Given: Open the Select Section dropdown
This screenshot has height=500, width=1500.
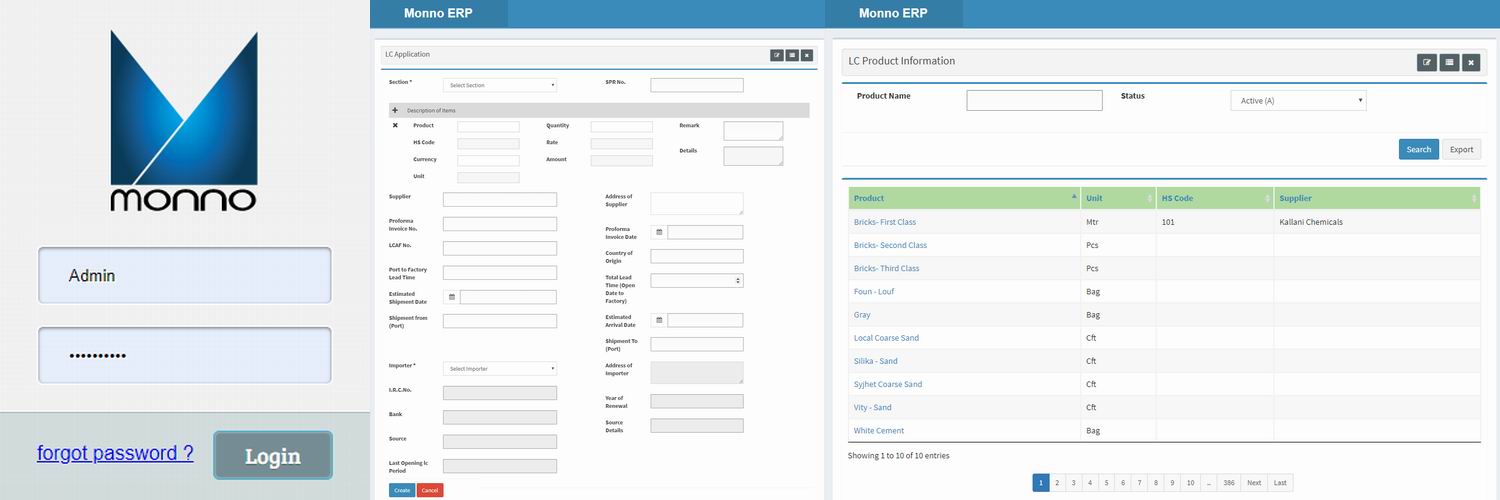Looking at the screenshot, I should point(500,85).
